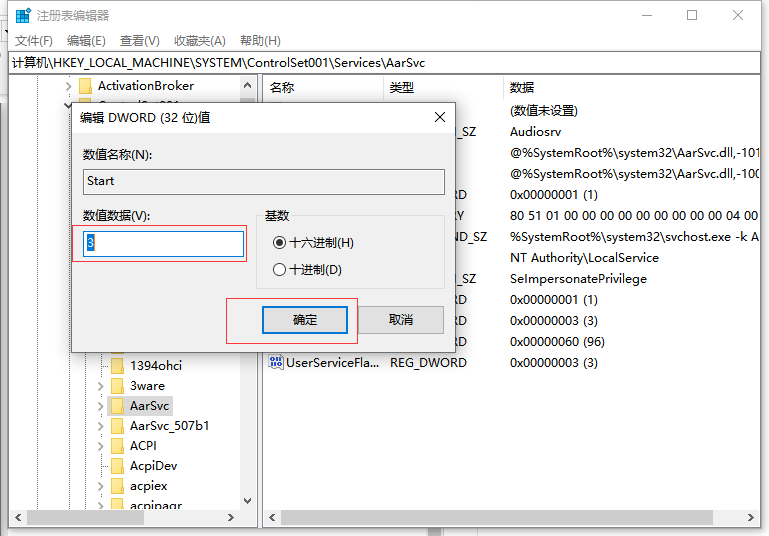769x536 pixels.
Task: Click the UserServiceFlags DWORD value icon
Action: (276, 362)
